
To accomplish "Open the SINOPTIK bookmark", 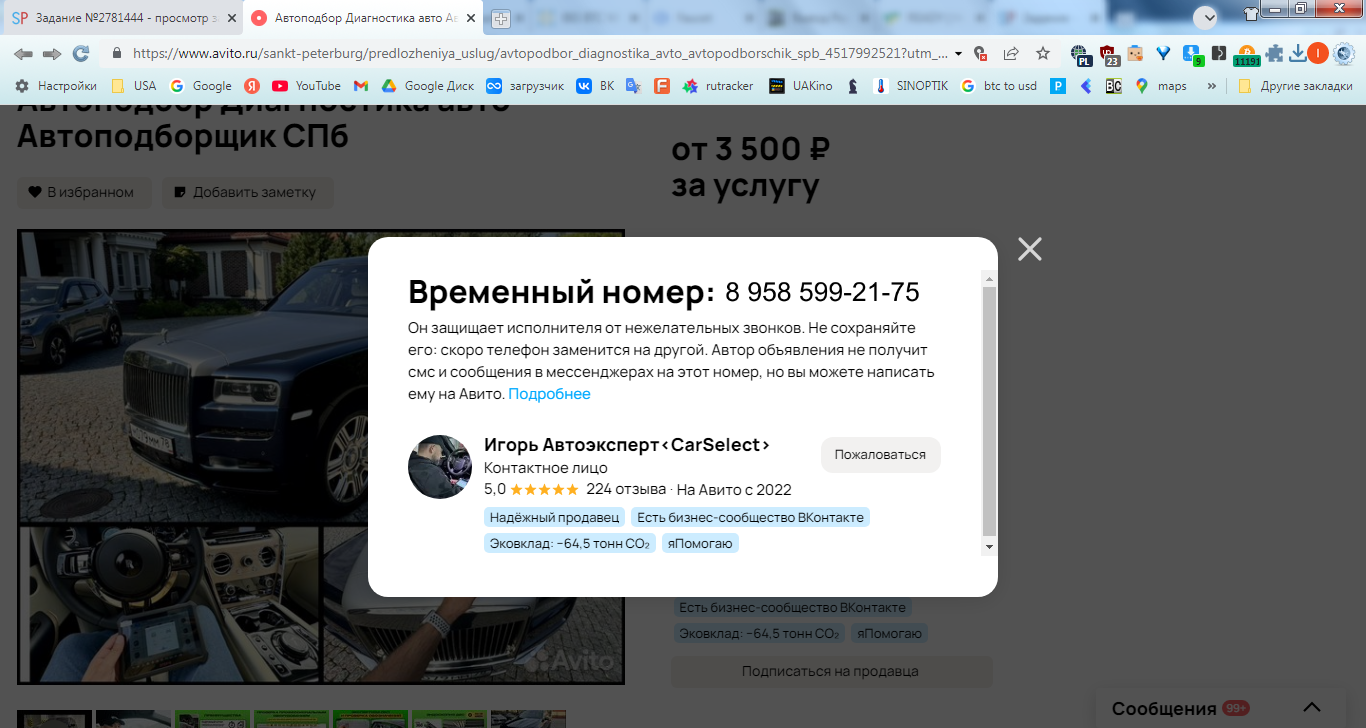I will coord(910,86).
